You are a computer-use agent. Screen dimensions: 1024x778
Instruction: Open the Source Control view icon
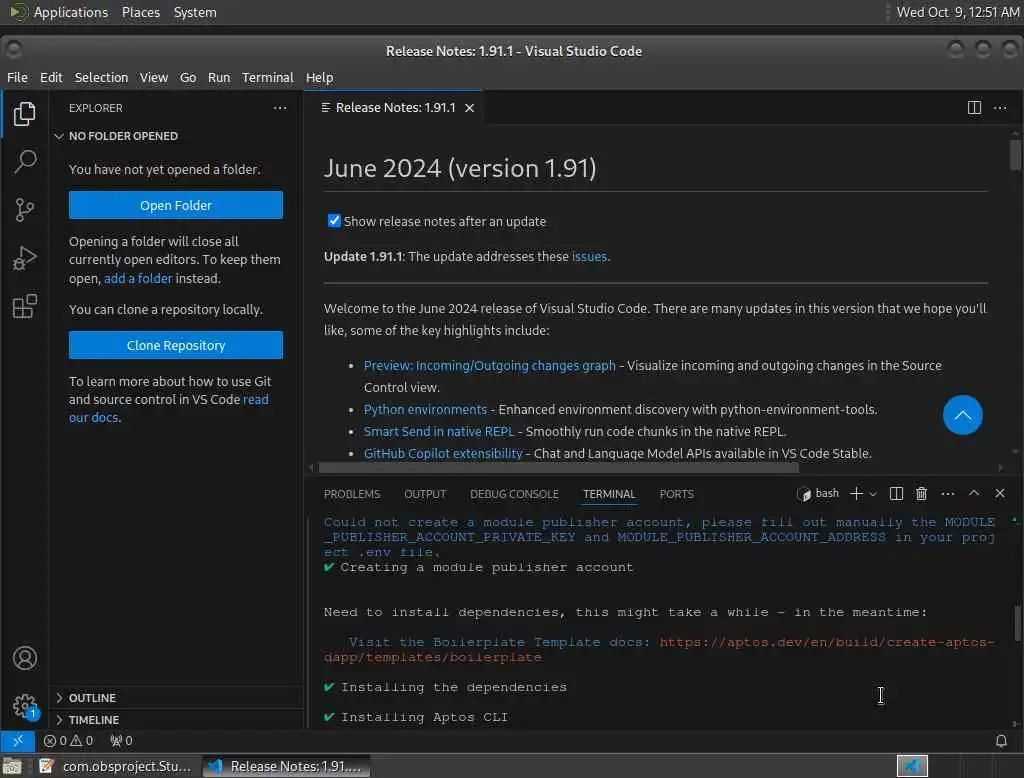click(x=24, y=210)
